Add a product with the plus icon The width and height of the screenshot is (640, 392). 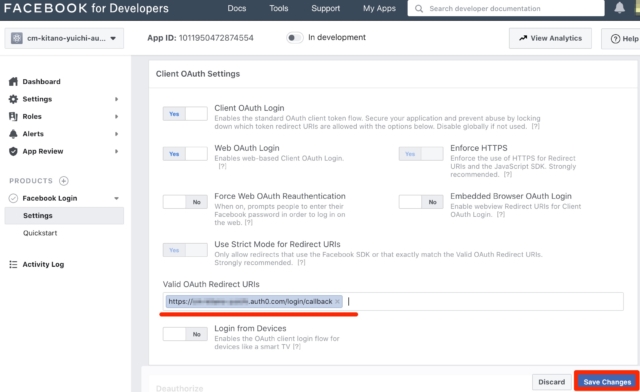(64, 181)
